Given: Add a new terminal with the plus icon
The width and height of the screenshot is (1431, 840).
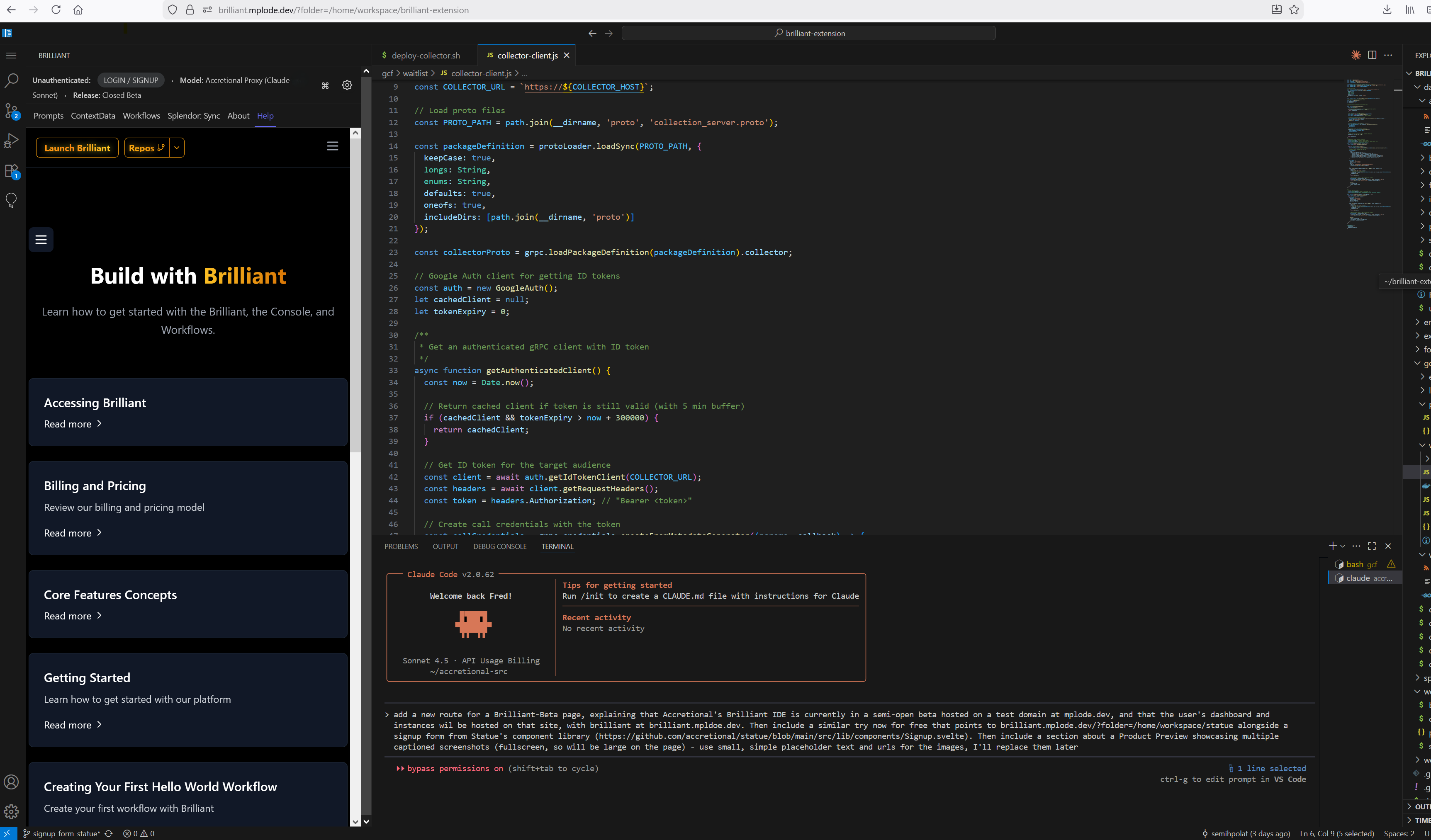Looking at the screenshot, I should click(1332, 546).
